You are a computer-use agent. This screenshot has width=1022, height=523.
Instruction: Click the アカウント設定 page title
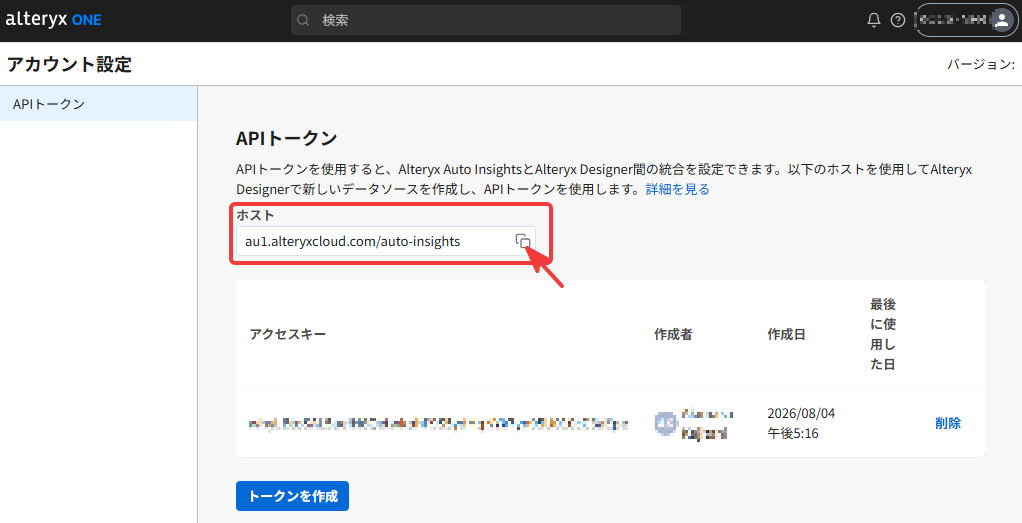[x=69, y=64]
